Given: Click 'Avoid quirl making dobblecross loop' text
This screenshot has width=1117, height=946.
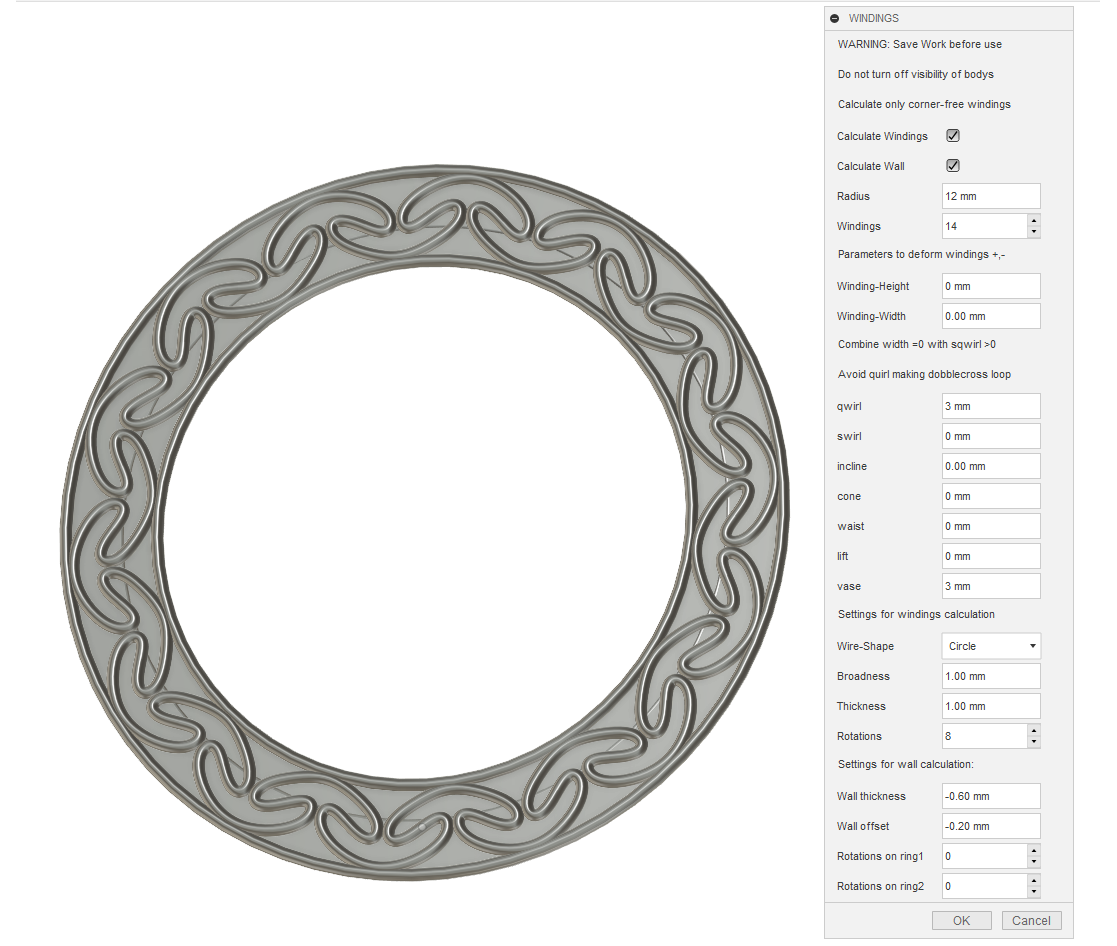Looking at the screenshot, I should (x=924, y=374).
